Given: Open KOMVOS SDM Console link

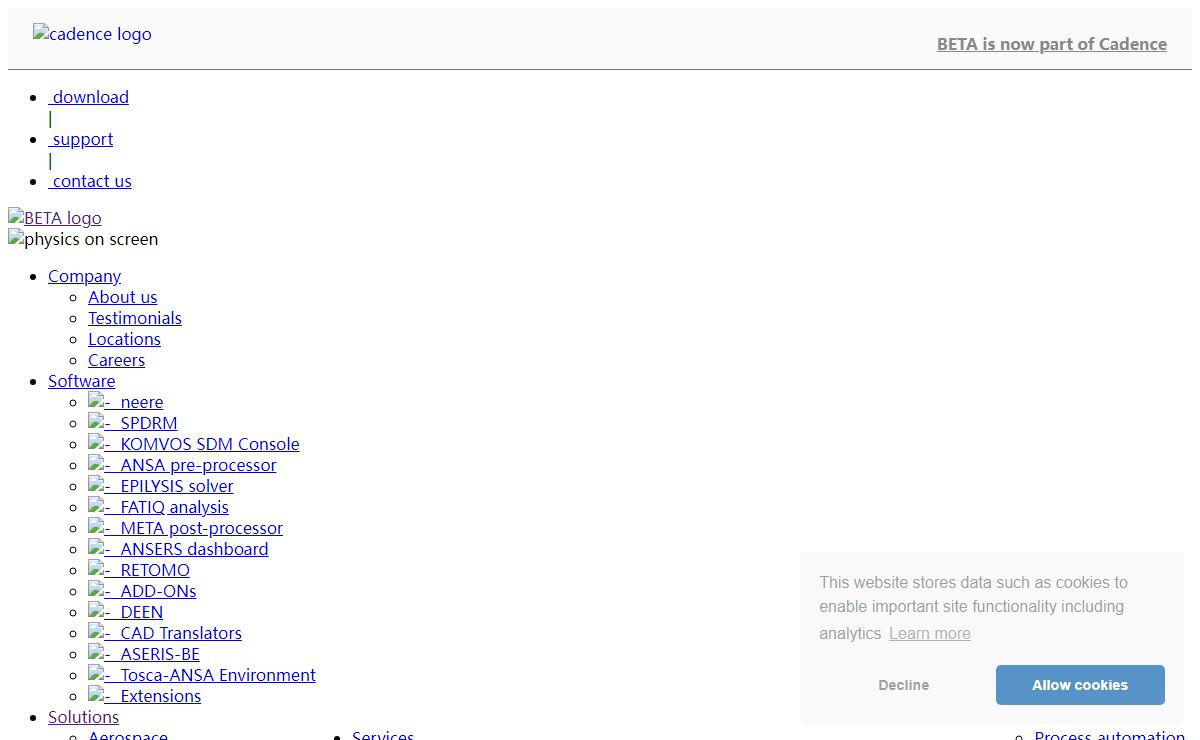Looking at the screenshot, I should pos(194,444).
